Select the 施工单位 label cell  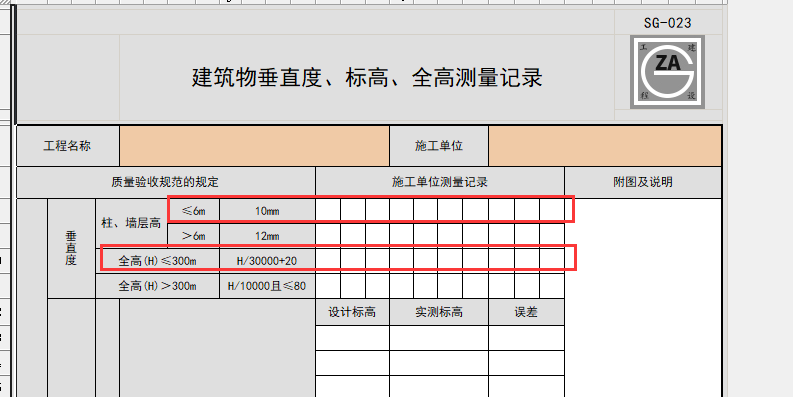pyautogui.click(x=439, y=146)
